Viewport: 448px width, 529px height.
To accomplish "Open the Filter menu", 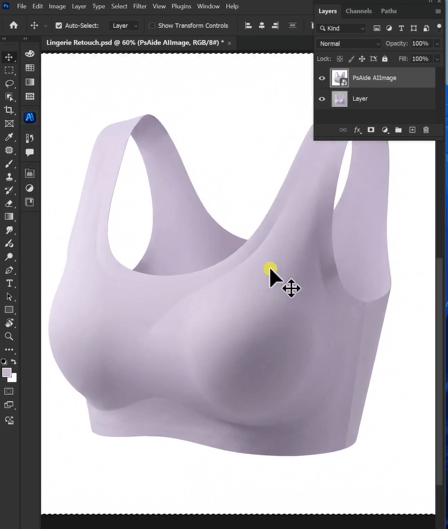I will coord(140,6).
